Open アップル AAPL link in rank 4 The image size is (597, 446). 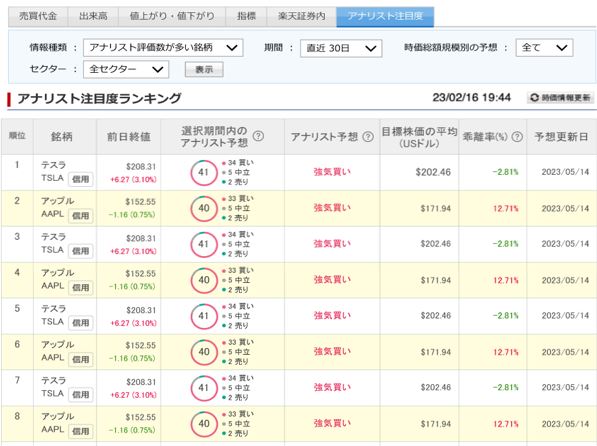57,279
